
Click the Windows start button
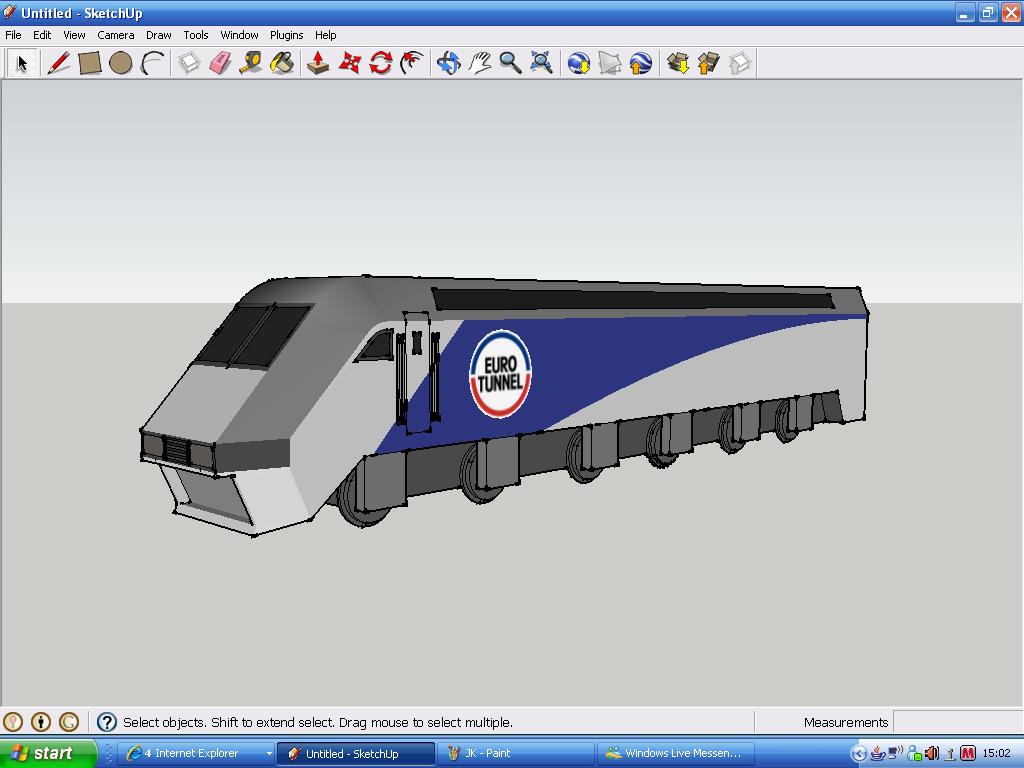pos(48,753)
